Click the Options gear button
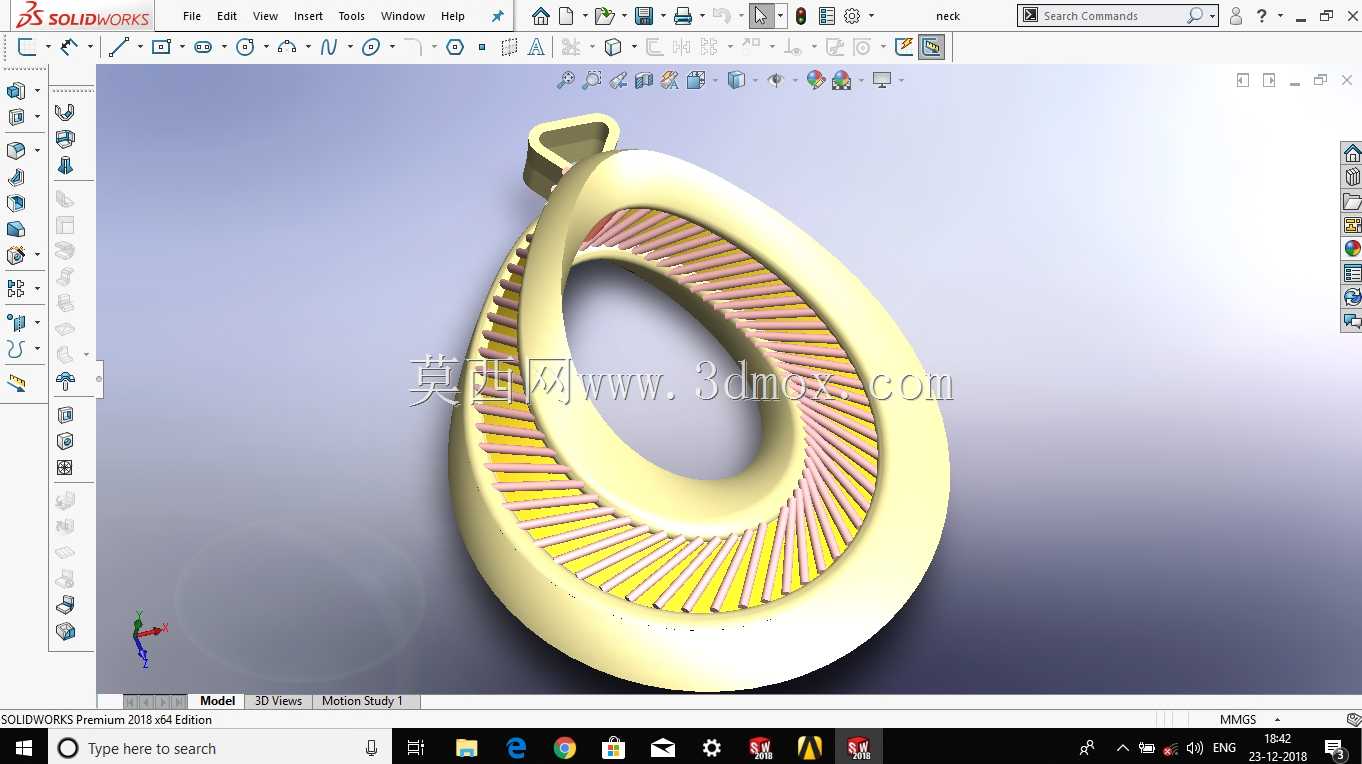Screen dimensions: 1362x764 click(852, 16)
